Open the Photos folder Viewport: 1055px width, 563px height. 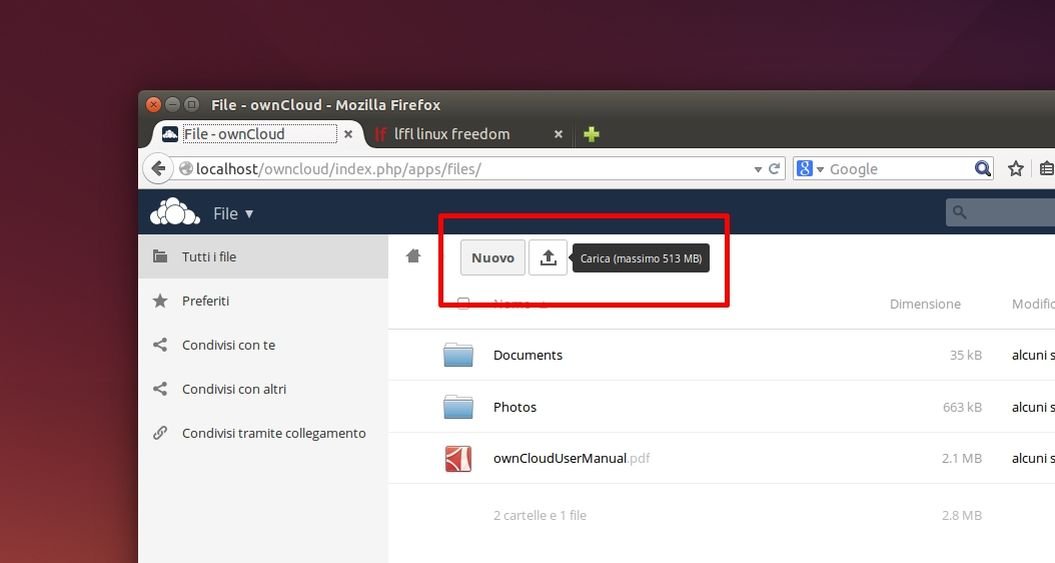pos(515,407)
